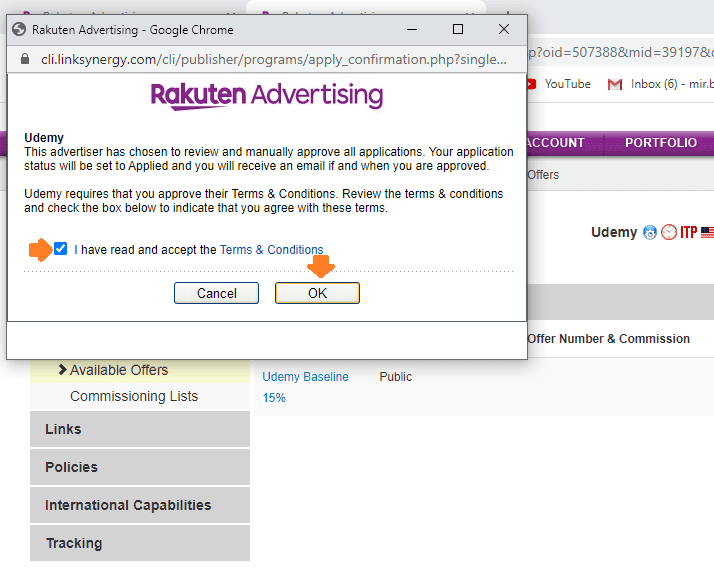
Task: Click the OK button in the dialog
Action: [317, 293]
